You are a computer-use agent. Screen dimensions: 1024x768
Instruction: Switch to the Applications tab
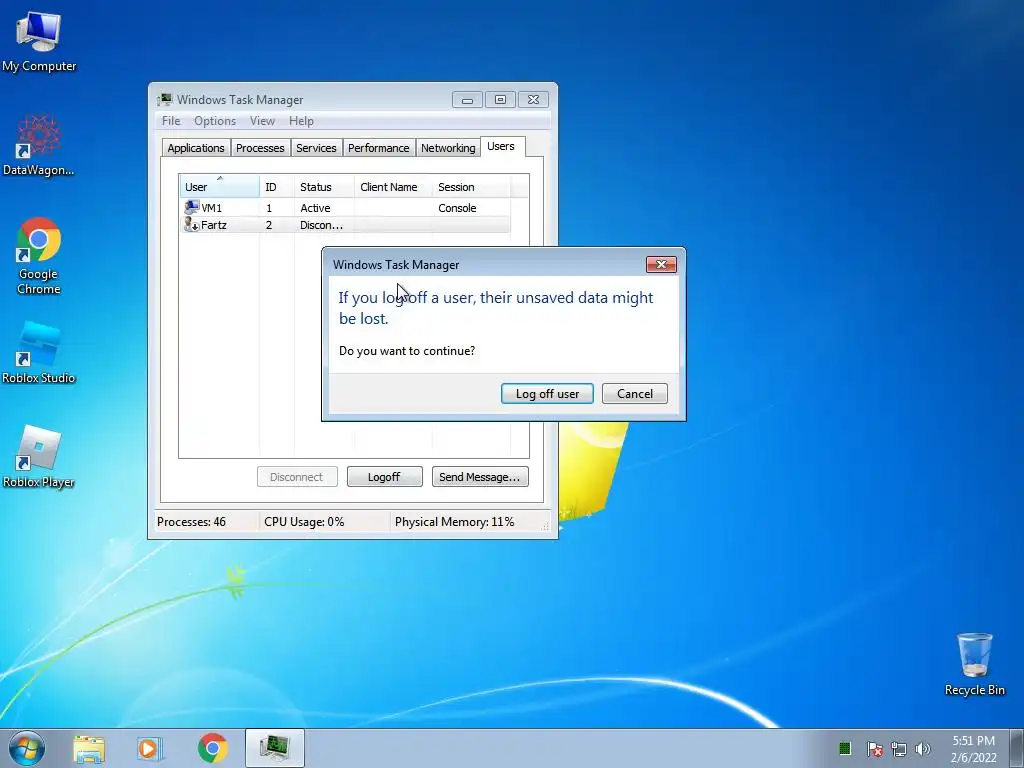point(196,148)
